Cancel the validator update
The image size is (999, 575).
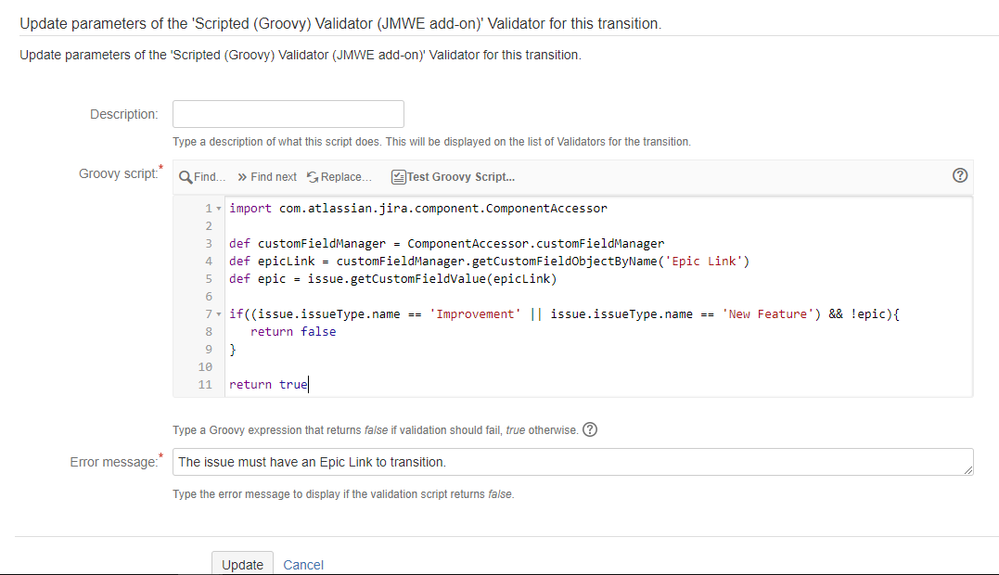point(303,565)
